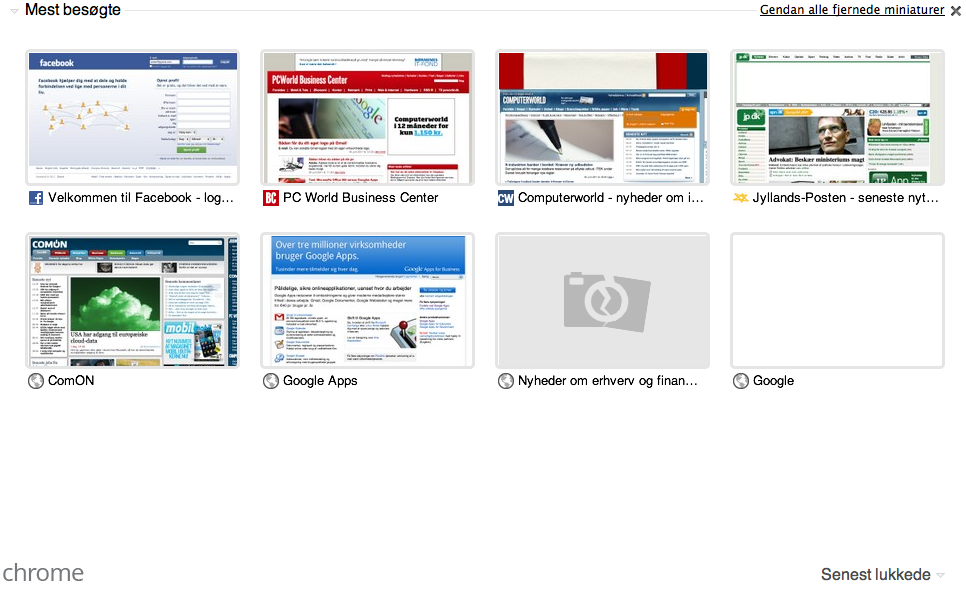
Task: Click the ComON title text
Action: tap(71, 381)
